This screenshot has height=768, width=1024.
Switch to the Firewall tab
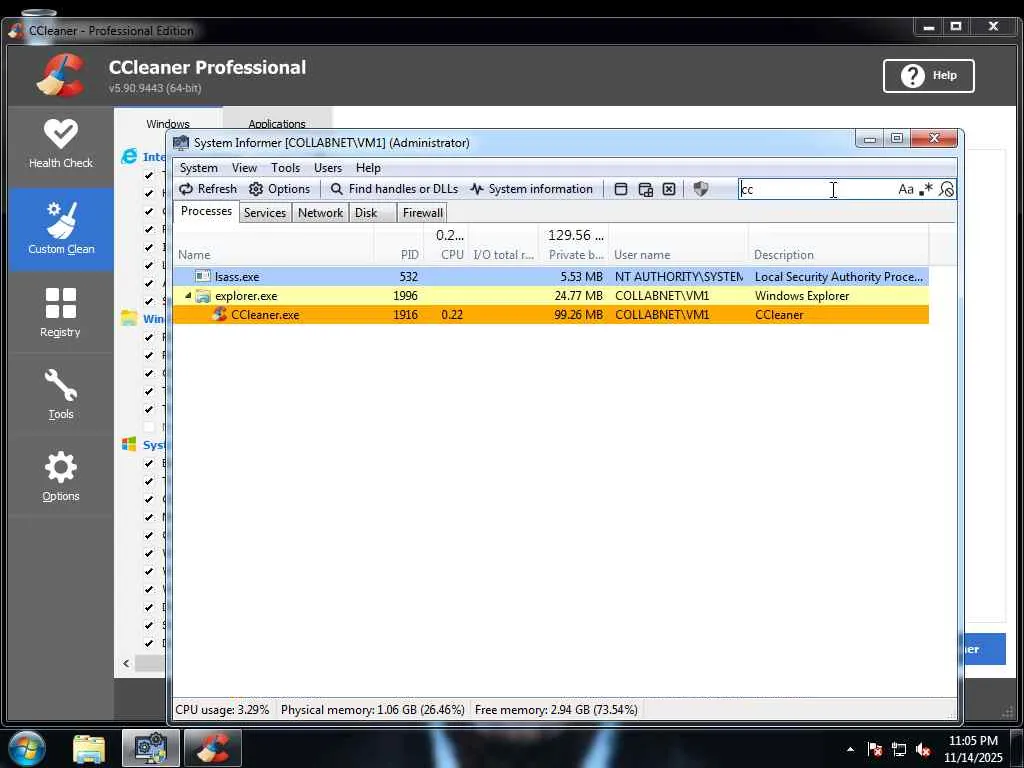click(x=423, y=213)
